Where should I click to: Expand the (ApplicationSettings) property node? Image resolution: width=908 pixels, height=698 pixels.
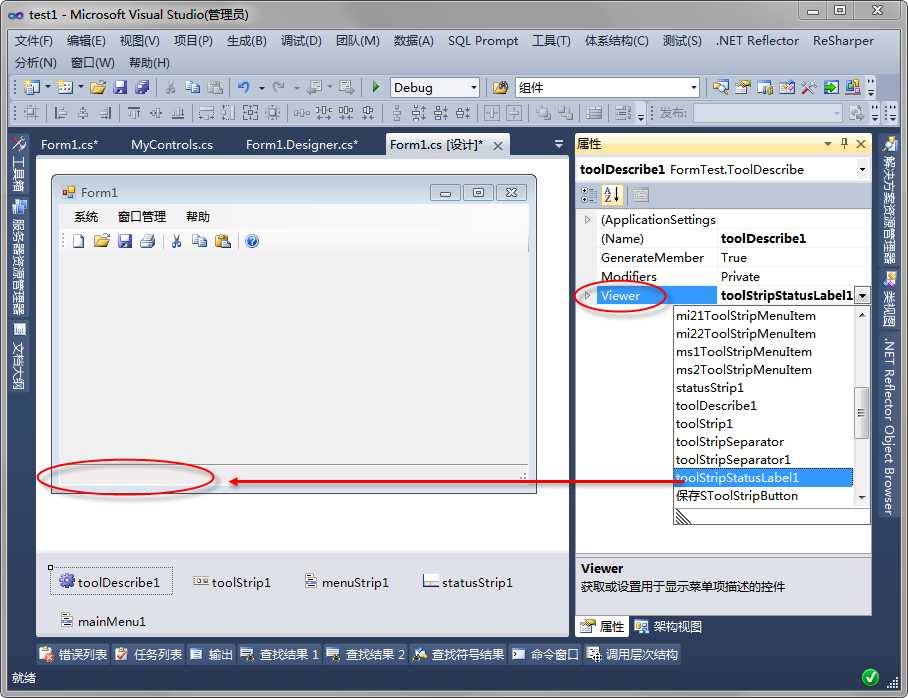588,220
